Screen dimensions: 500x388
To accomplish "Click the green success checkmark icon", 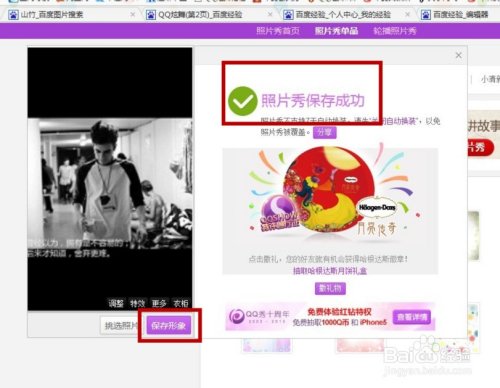I will point(243,101).
